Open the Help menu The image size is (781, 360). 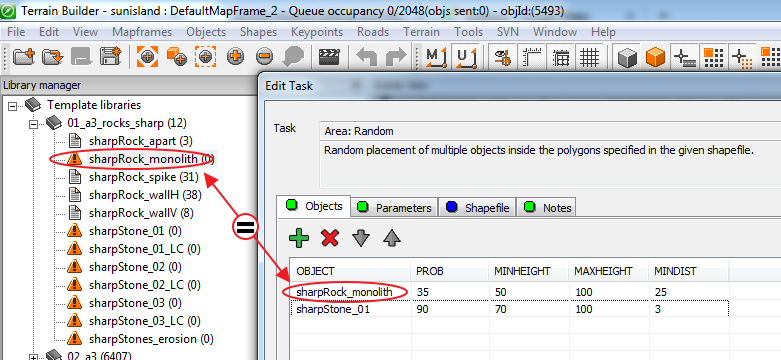[x=603, y=32]
